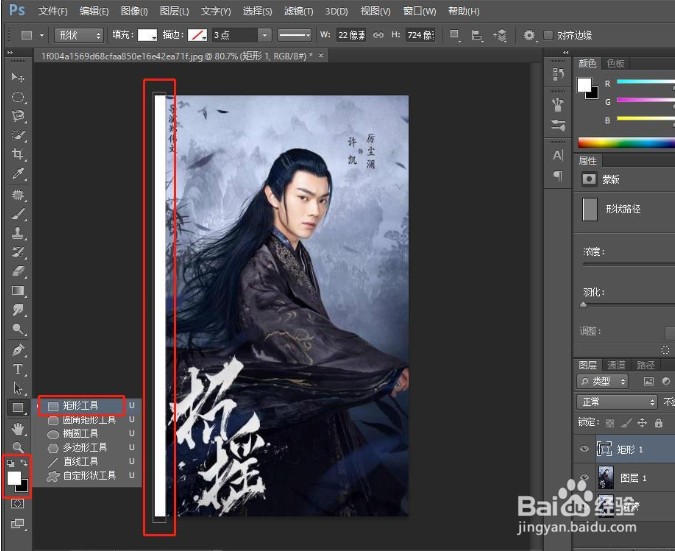Open the stroke color dropdown
Image resolution: width=675 pixels, height=551 pixels.
pos(197,35)
